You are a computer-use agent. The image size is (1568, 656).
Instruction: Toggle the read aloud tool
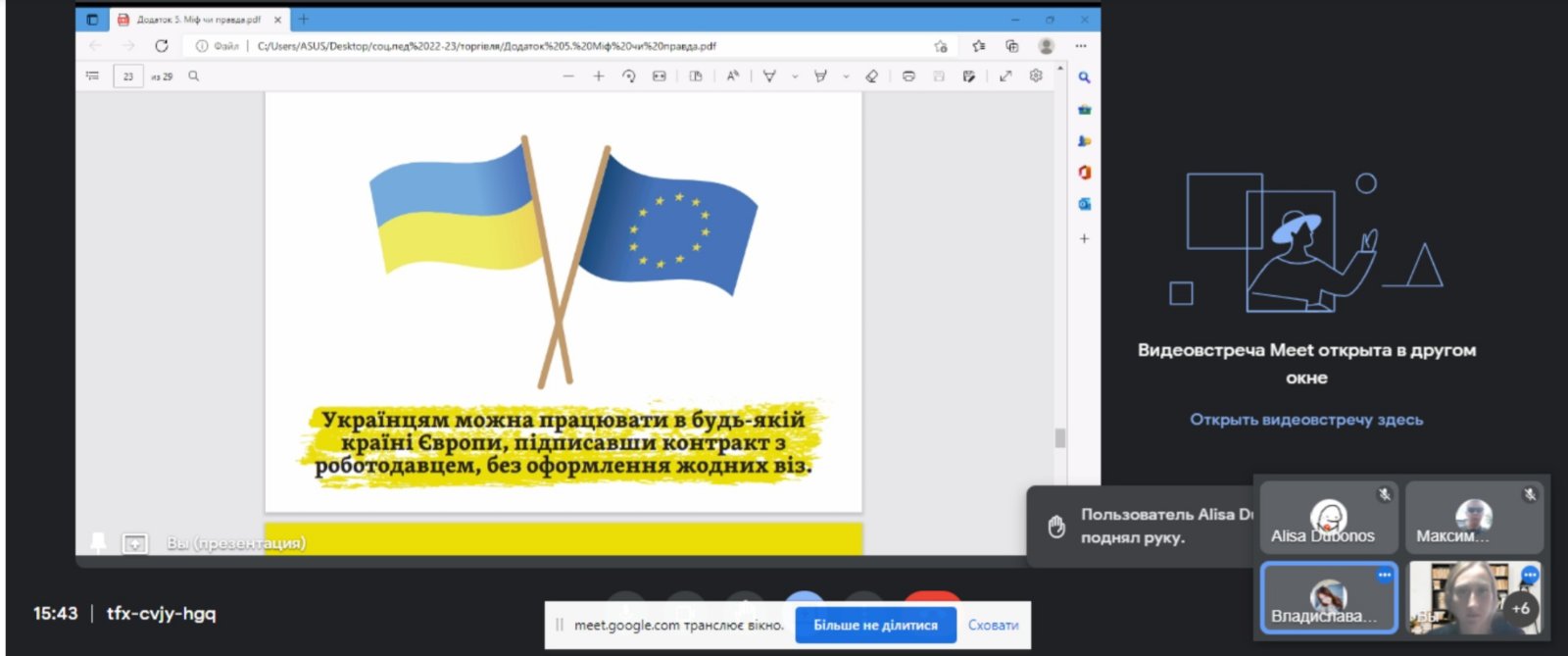pos(732,76)
